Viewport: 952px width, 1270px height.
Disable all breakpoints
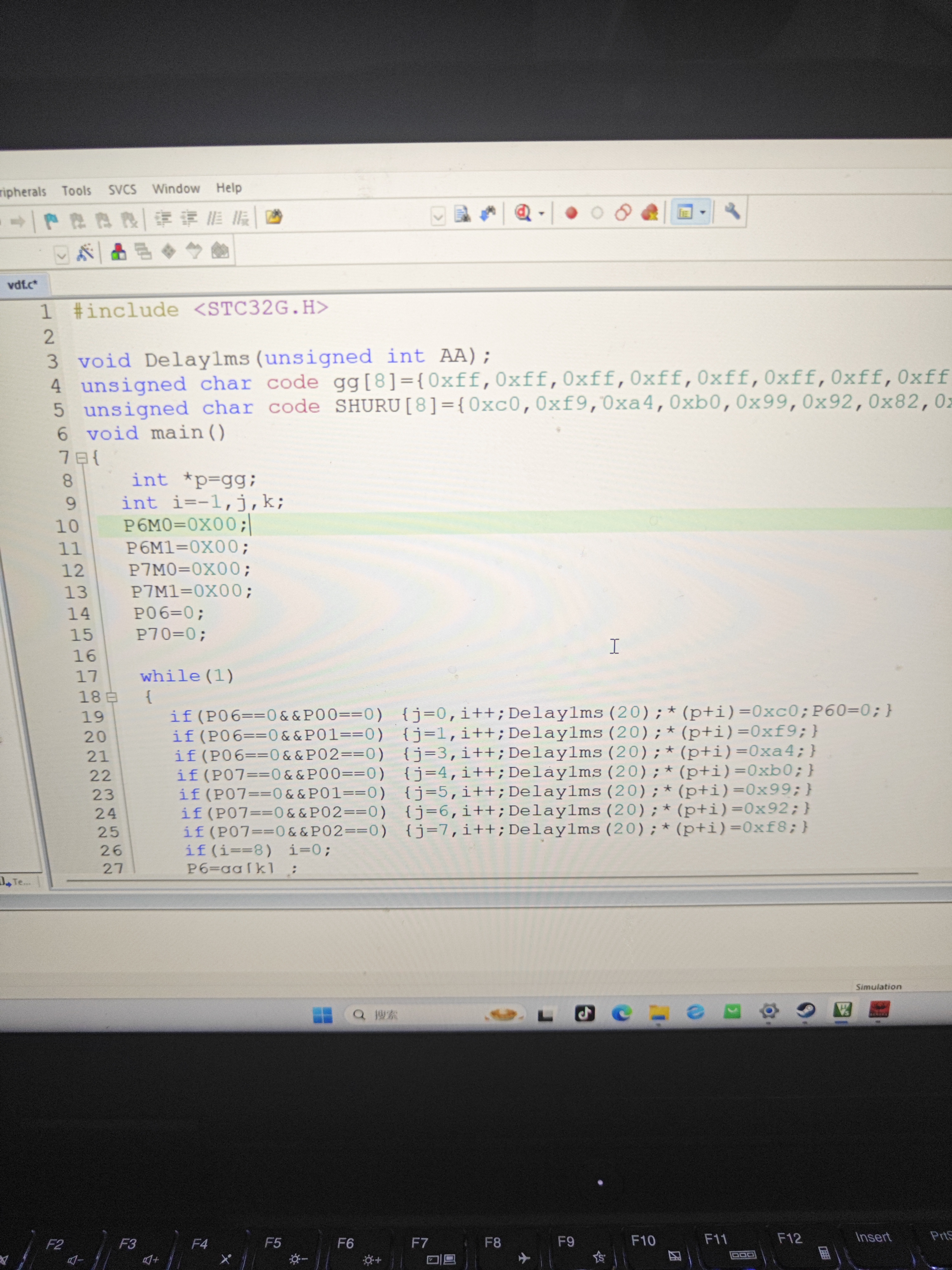(623, 212)
